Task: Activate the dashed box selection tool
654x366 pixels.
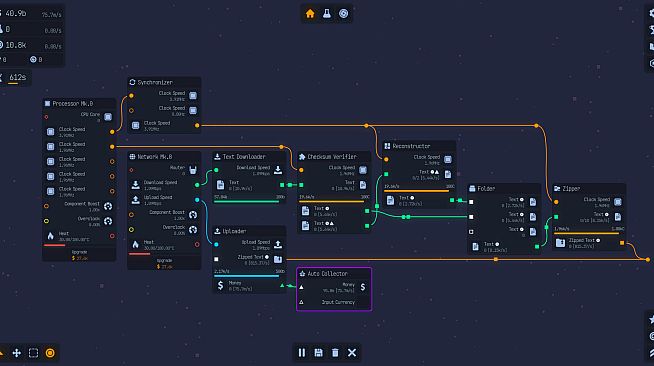Action: pos(33,353)
